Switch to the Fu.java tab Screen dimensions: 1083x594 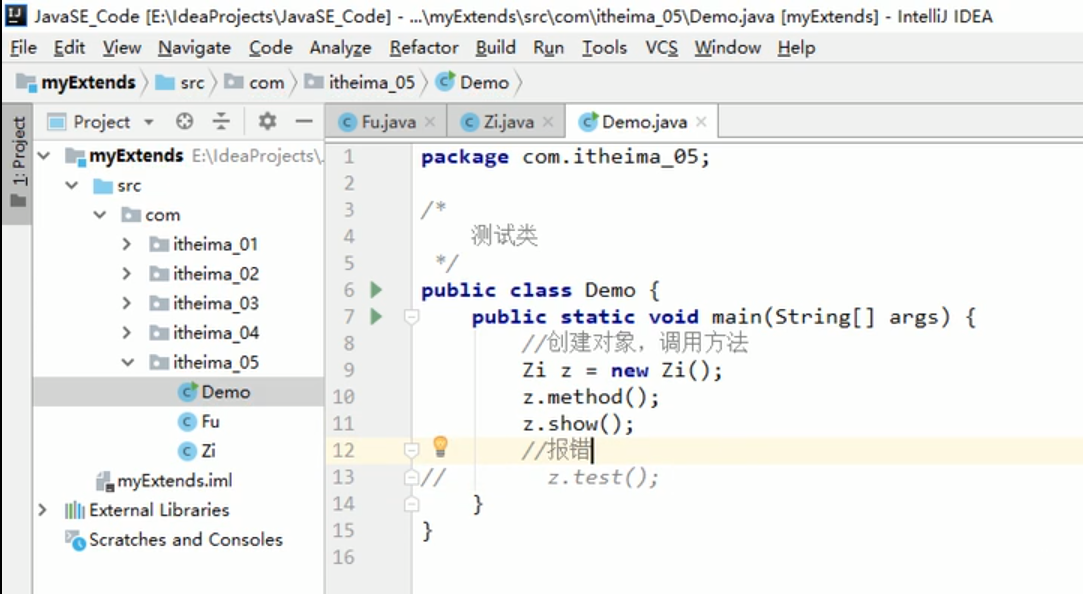[388, 122]
